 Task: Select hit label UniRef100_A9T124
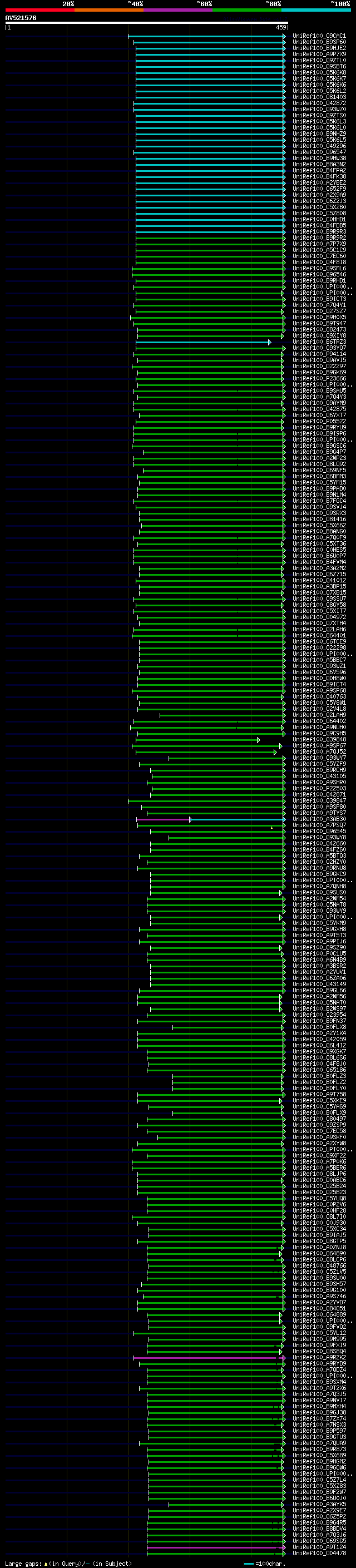pyautogui.click(x=319, y=1547)
